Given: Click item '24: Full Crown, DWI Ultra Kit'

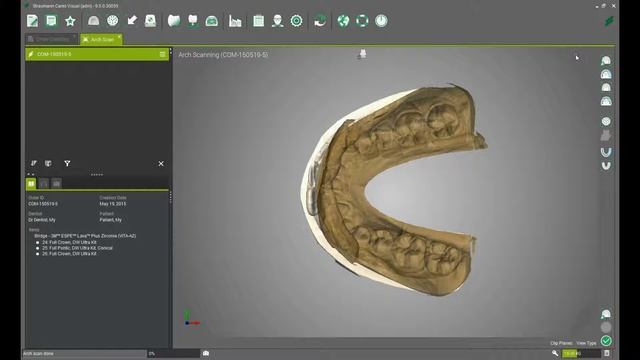Looking at the screenshot, I should pyautogui.click(x=69, y=242).
